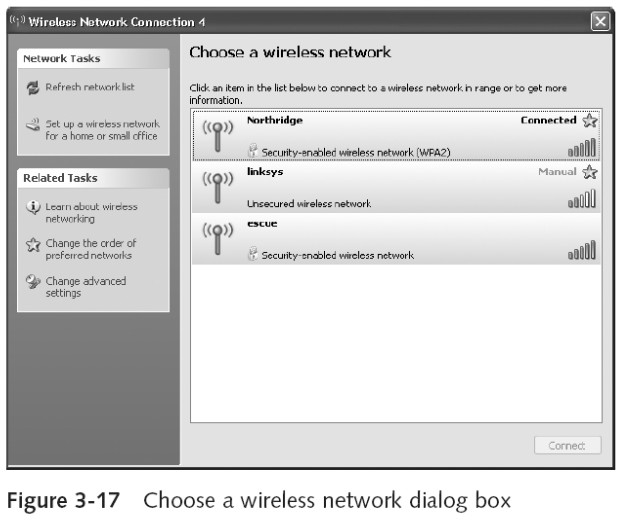Click the Change advanced settings icon
The width and height of the screenshot is (622, 520).
(x=33, y=282)
